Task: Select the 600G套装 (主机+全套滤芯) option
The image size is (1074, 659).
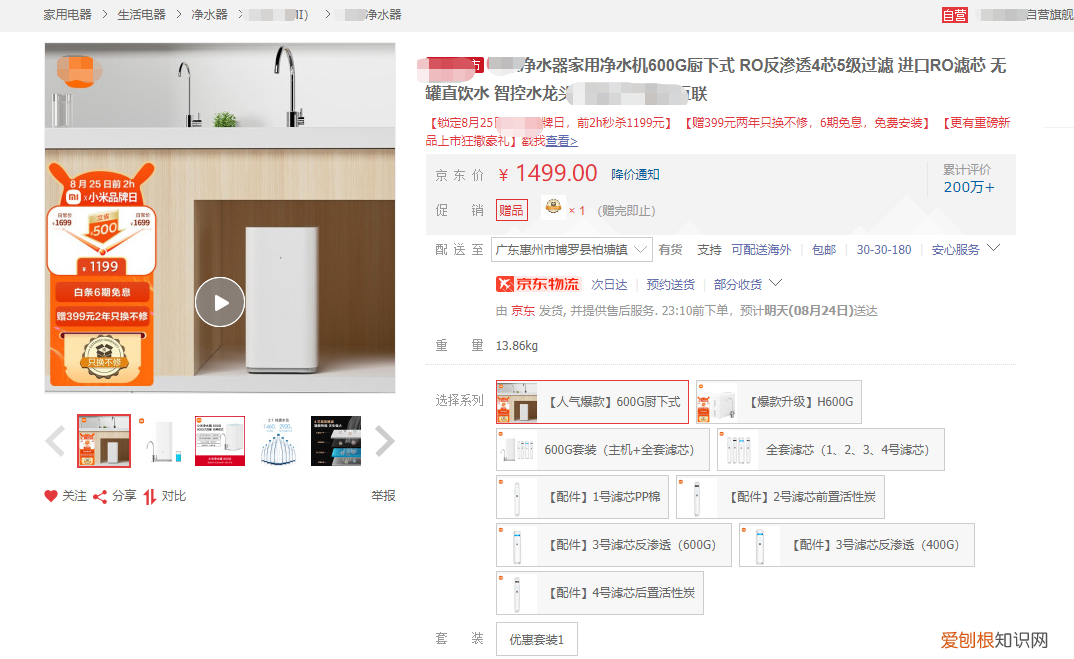Action: pyautogui.click(x=602, y=449)
